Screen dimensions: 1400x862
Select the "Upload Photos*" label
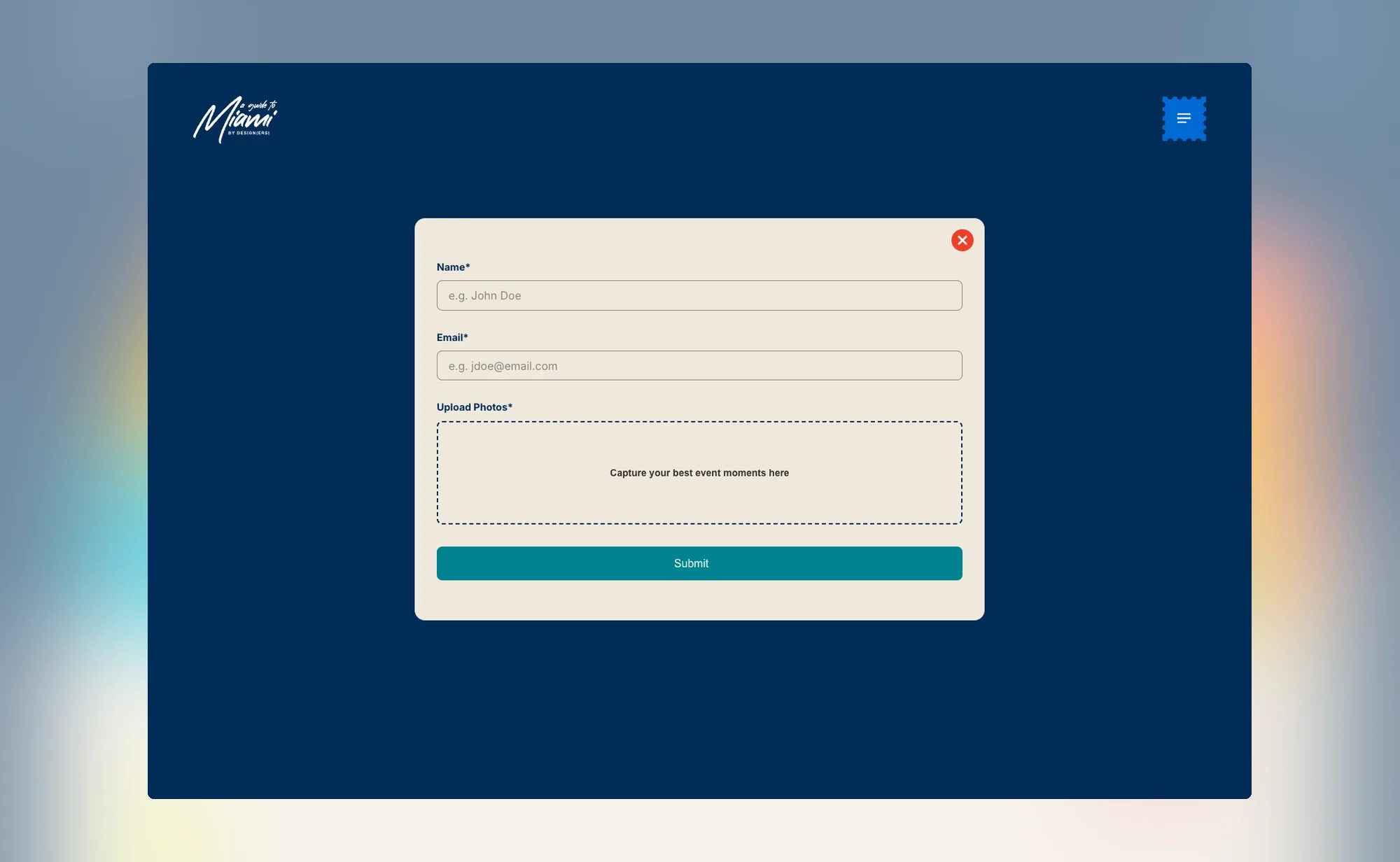click(x=475, y=407)
